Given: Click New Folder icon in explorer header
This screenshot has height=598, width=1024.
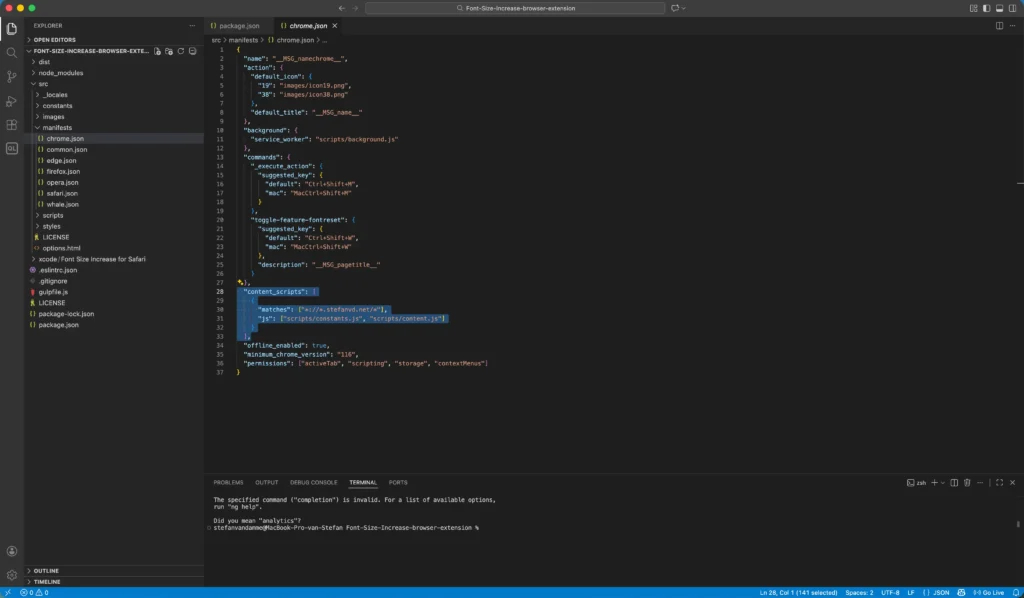Looking at the screenshot, I should 169,51.
